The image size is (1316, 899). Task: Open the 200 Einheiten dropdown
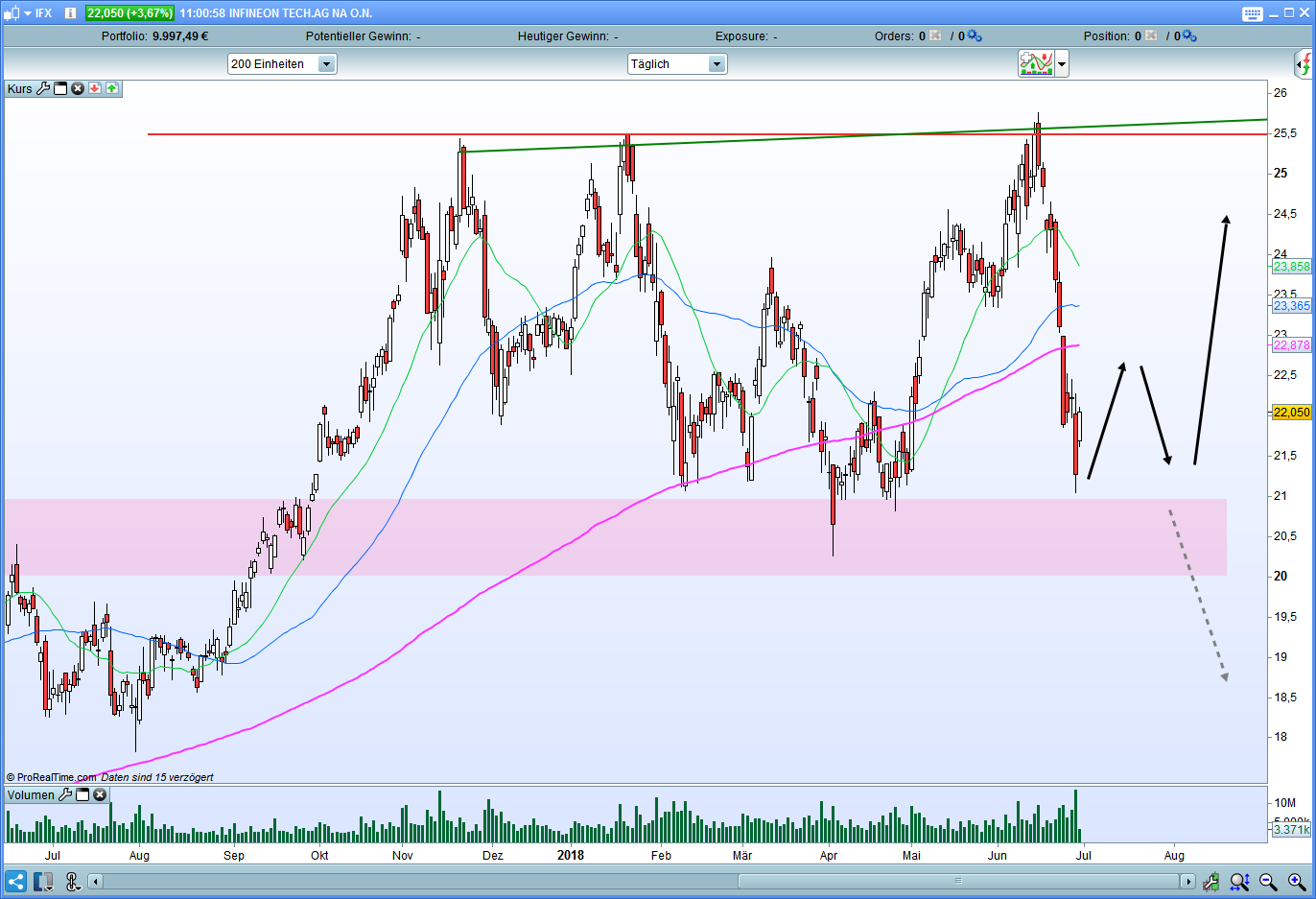[326, 64]
